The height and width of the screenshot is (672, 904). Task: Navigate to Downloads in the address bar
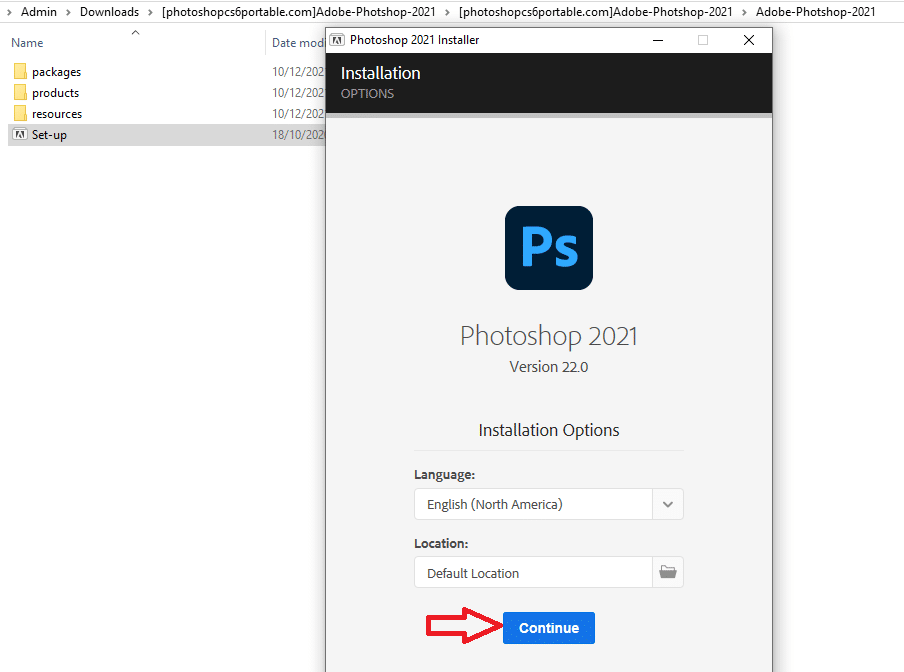coord(109,12)
